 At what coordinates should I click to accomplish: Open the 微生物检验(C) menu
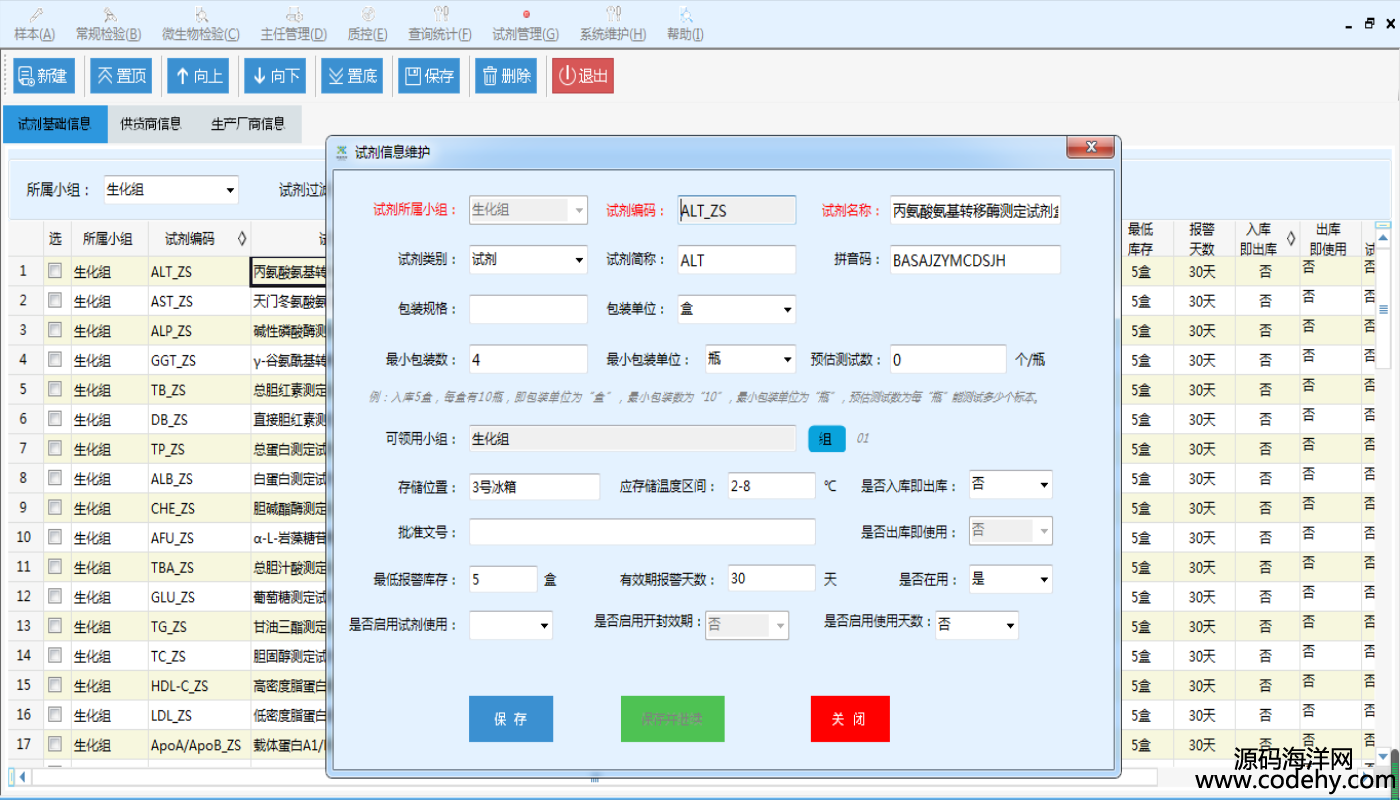pyautogui.click(x=201, y=24)
